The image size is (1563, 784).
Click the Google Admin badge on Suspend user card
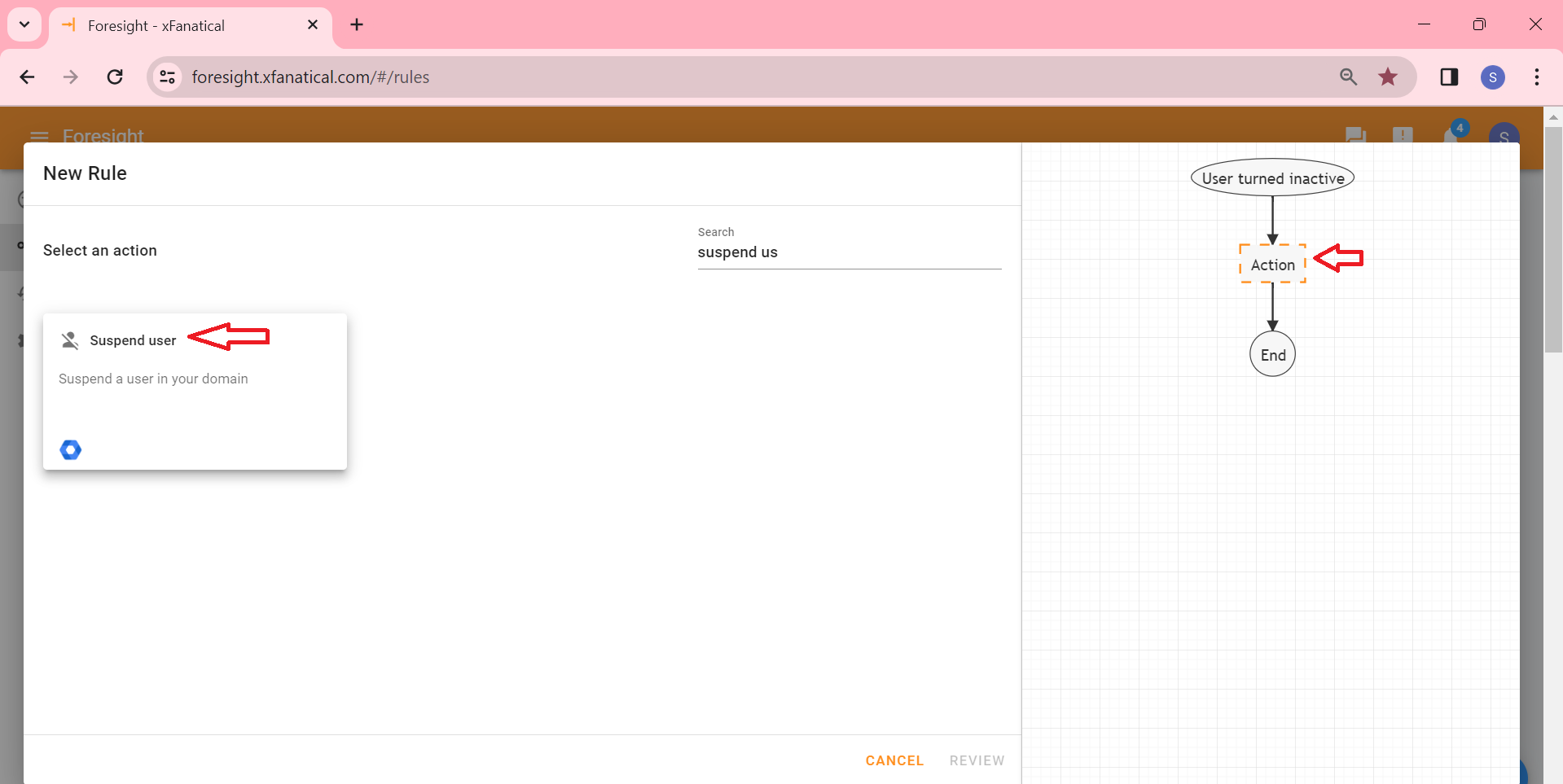(x=70, y=449)
